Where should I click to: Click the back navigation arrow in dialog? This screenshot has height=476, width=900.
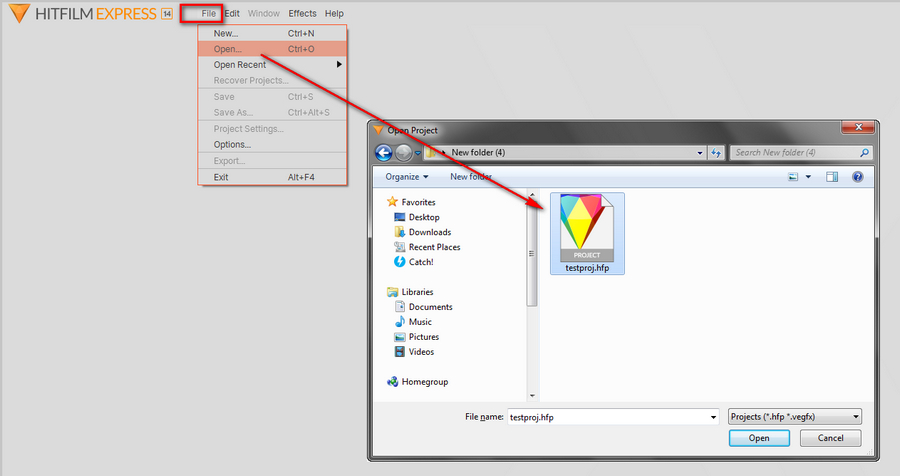point(383,153)
